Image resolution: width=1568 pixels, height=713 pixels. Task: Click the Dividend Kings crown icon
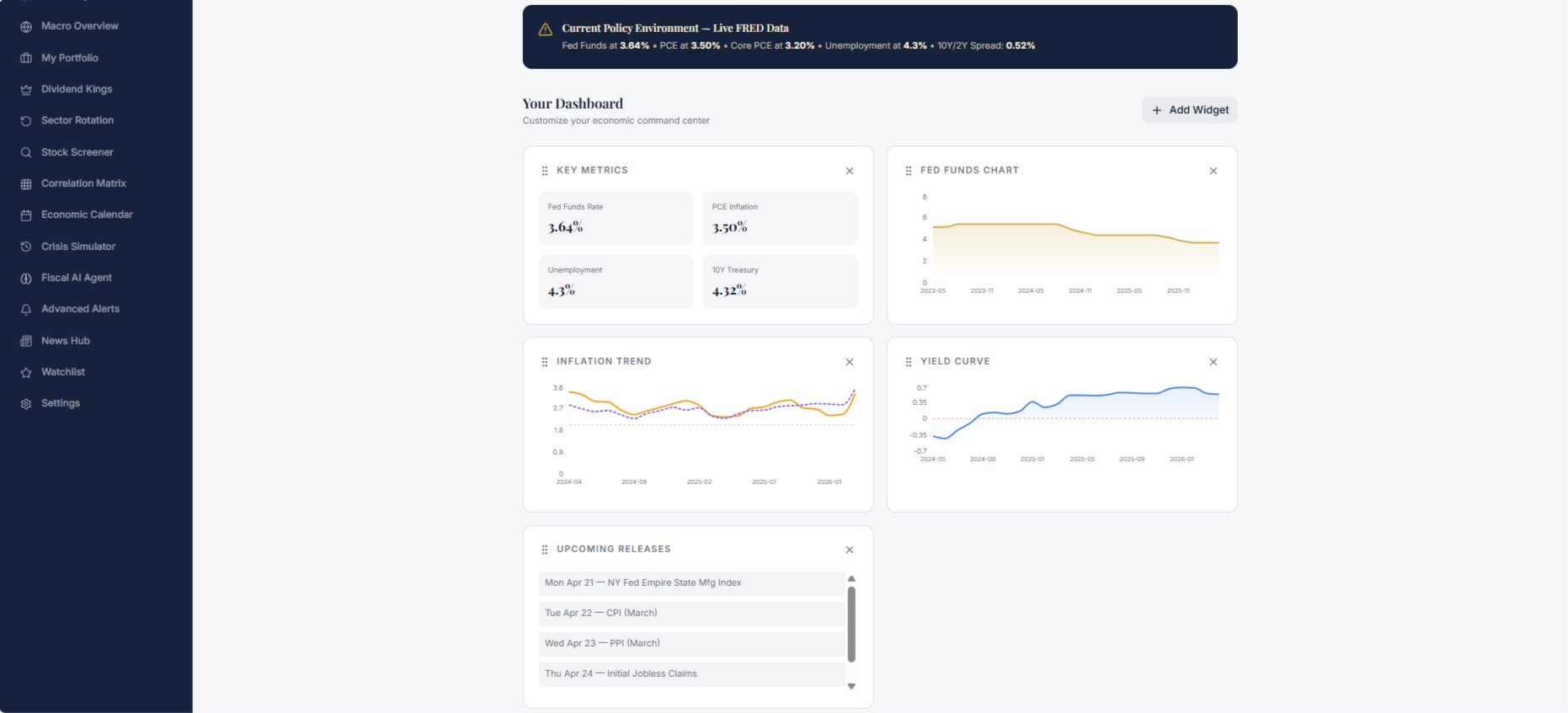coord(26,89)
